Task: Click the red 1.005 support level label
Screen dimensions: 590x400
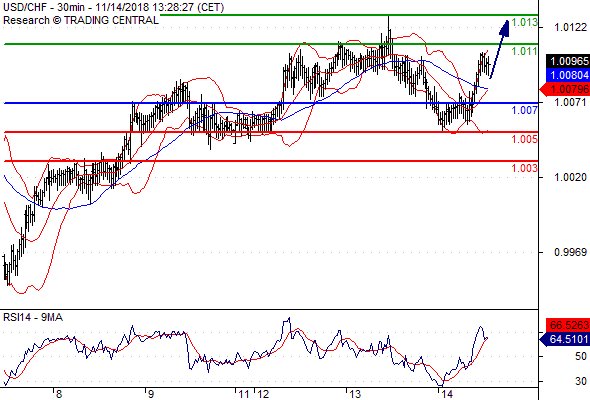Action: click(525, 139)
